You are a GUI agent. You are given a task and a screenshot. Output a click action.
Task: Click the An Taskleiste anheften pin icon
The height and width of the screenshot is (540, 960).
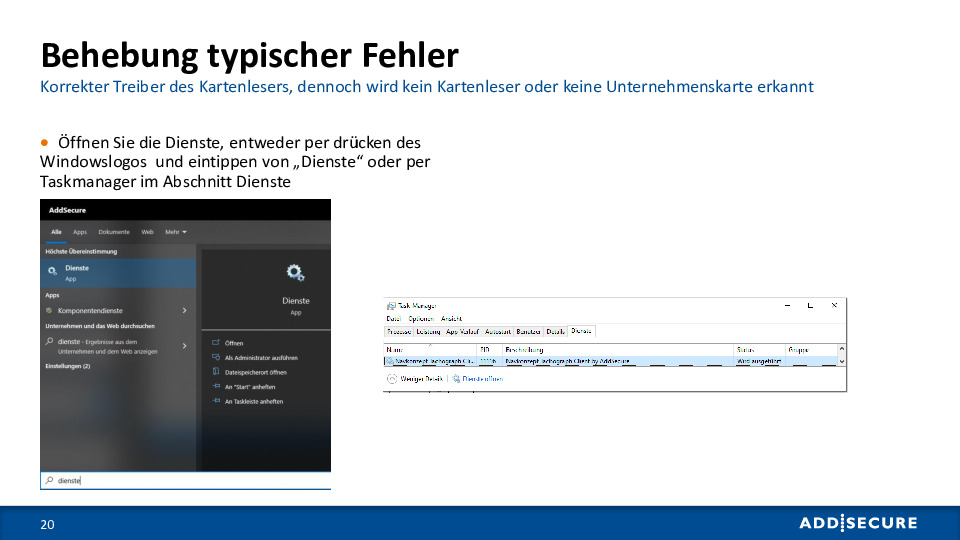[216, 401]
